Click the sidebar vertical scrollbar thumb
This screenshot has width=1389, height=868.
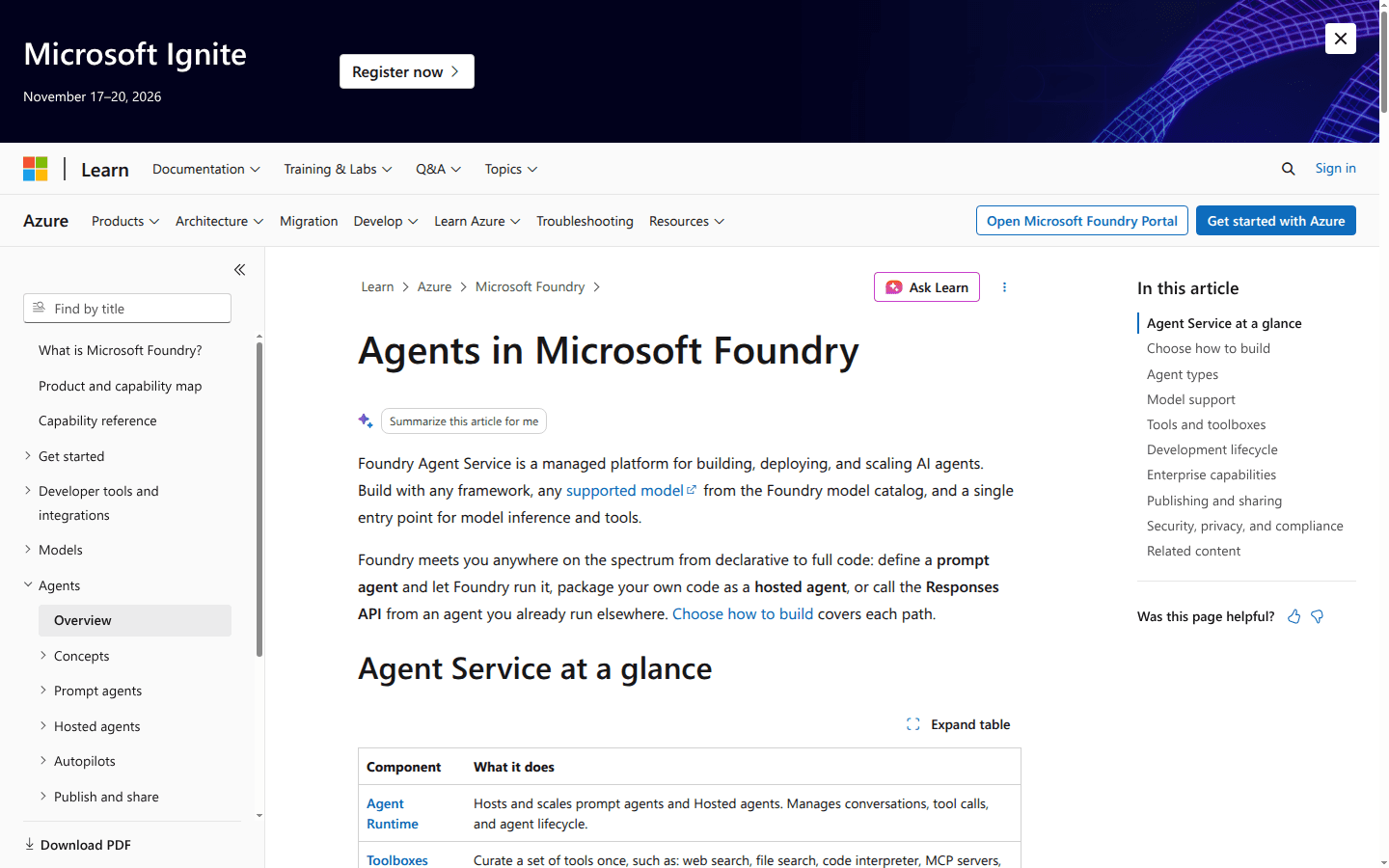tap(259, 500)
